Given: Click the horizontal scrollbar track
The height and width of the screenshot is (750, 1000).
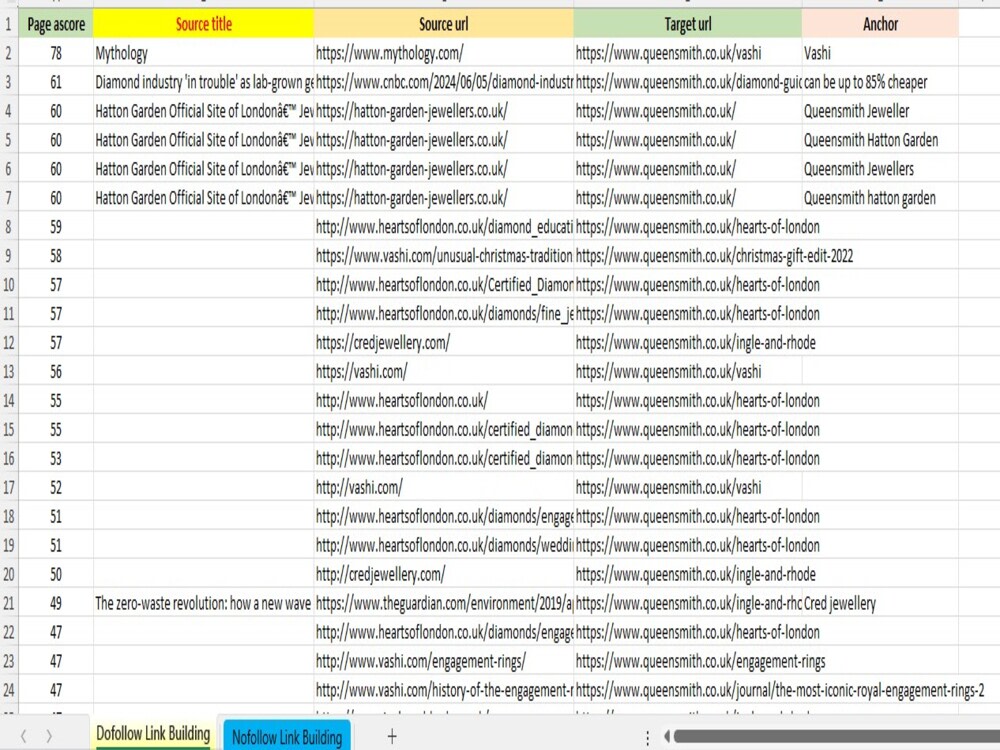Looking at the screenshot, I should point(835,737).
